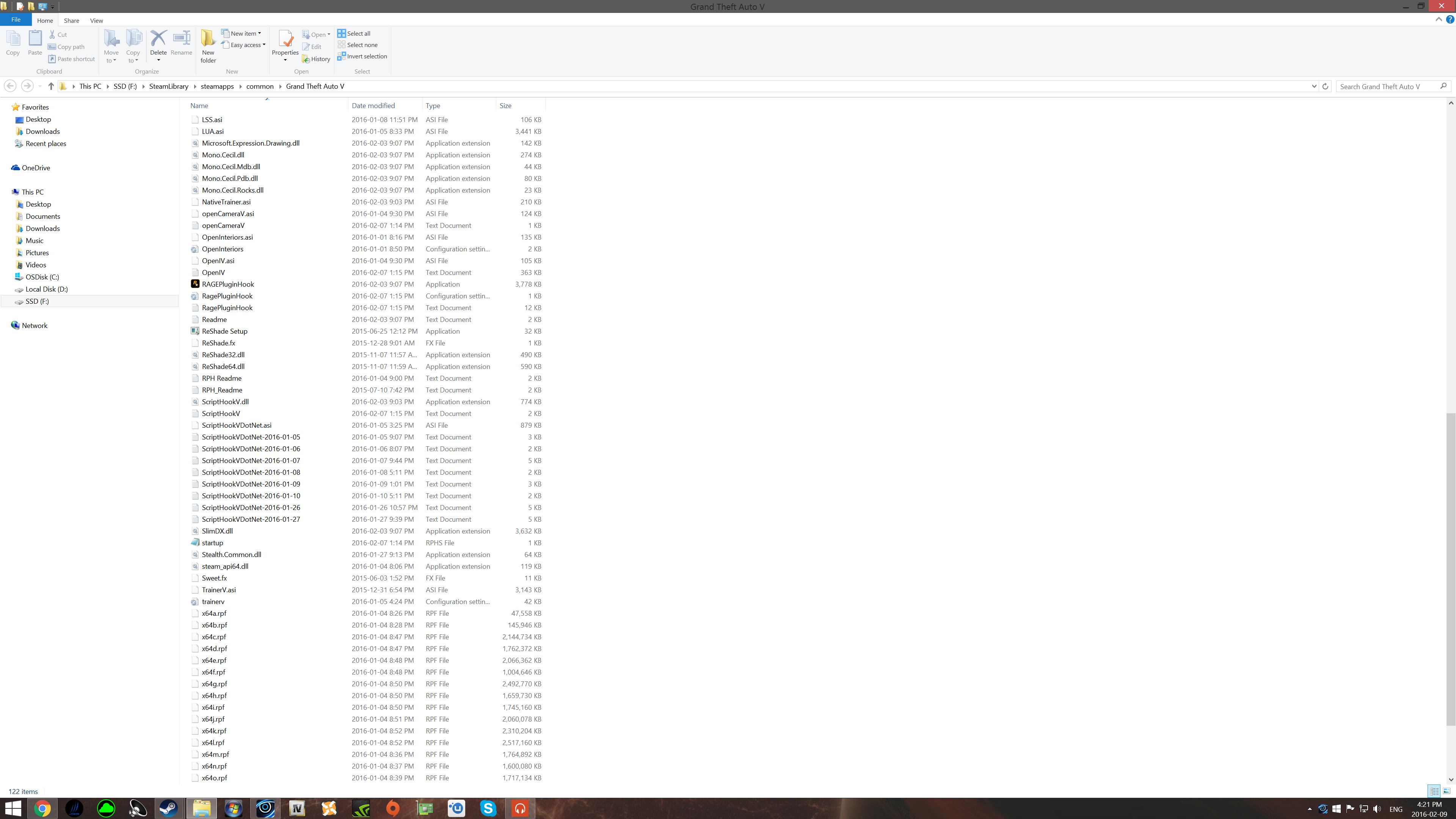Click the Up directory arrow
Image resolution: width=1456 pixels, height=819 pixels.
[x=51, y=86]
